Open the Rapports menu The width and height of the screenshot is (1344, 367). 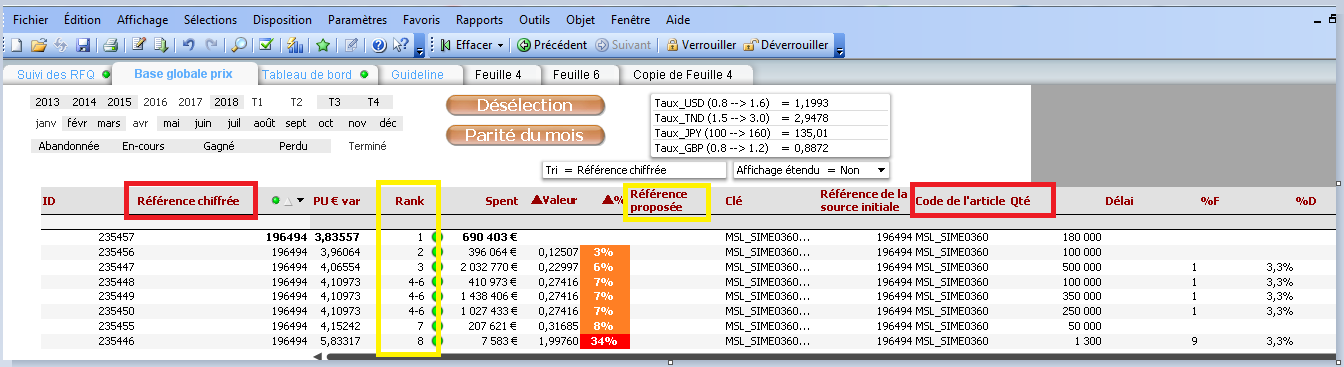click(x=480, y=20)
